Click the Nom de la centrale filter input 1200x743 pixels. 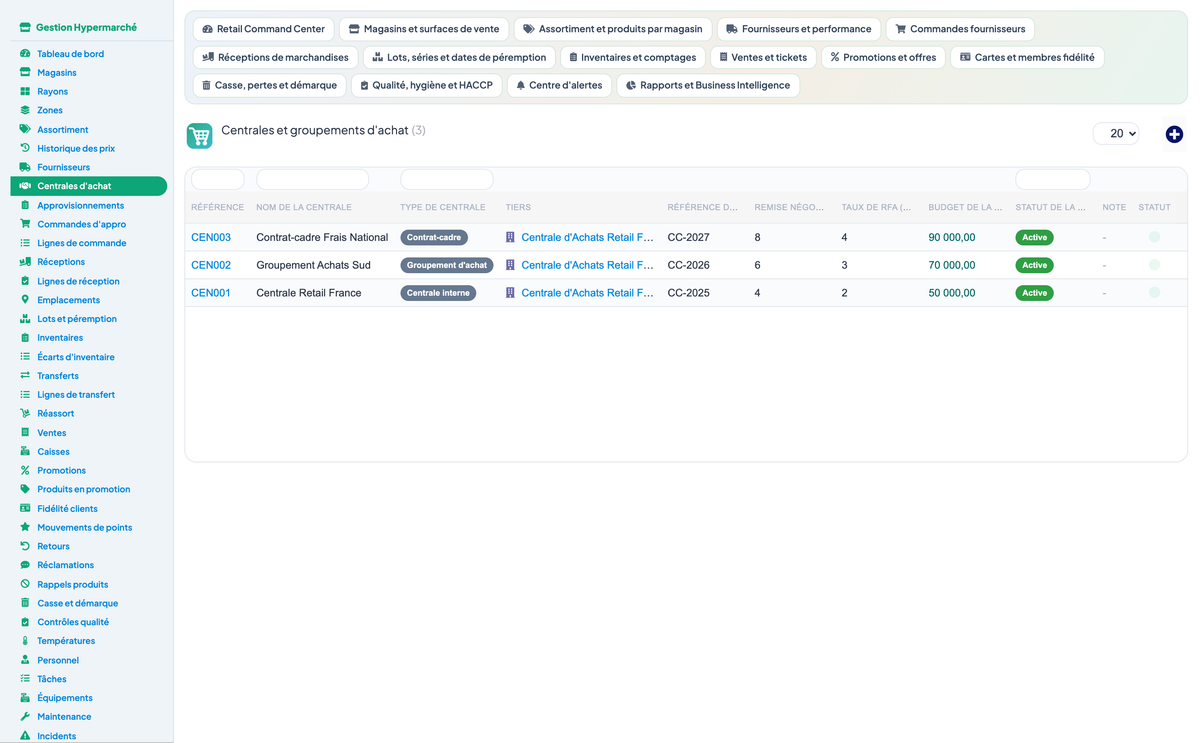coord(312,179)
